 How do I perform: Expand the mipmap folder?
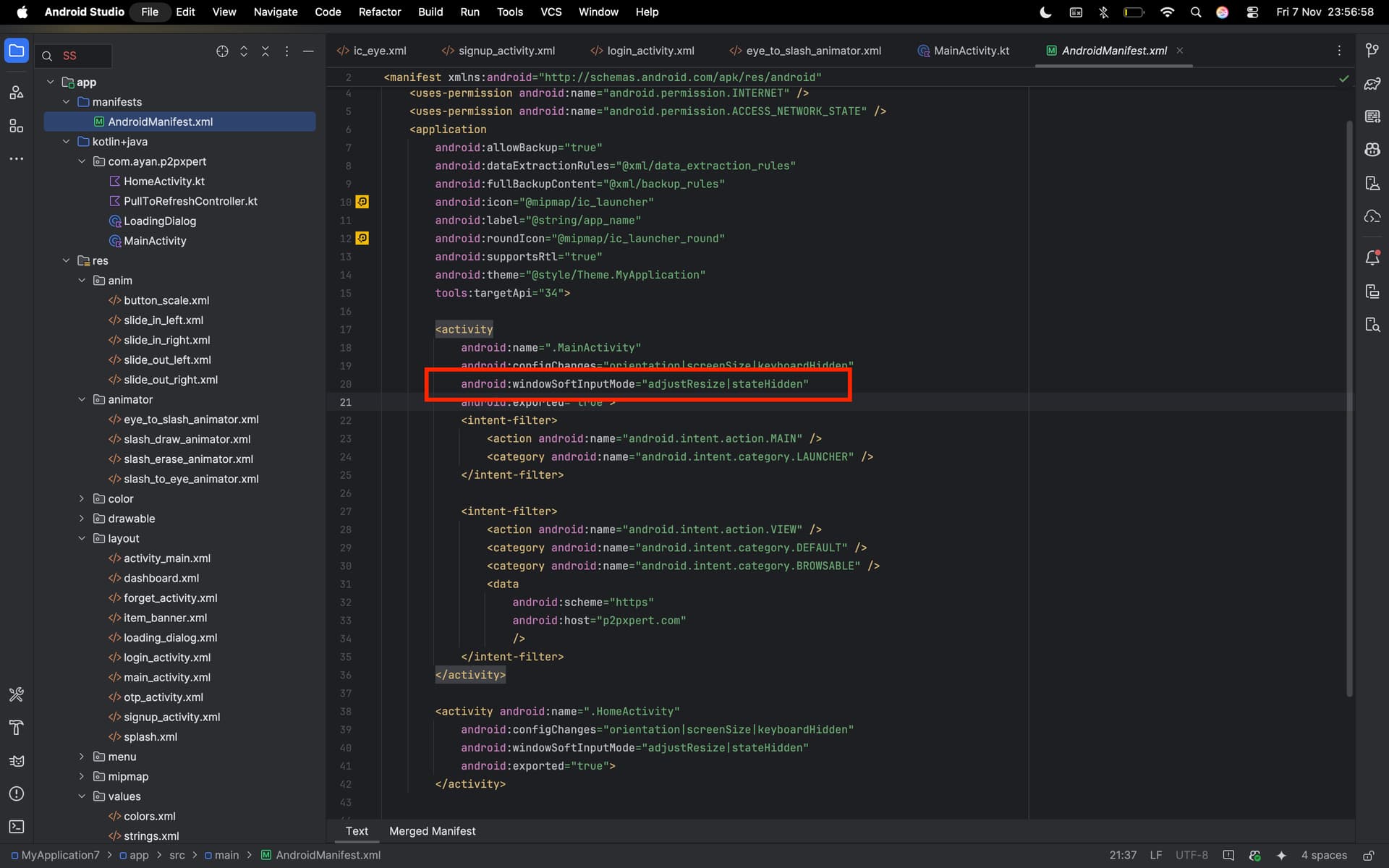click(x=82, y=776)
